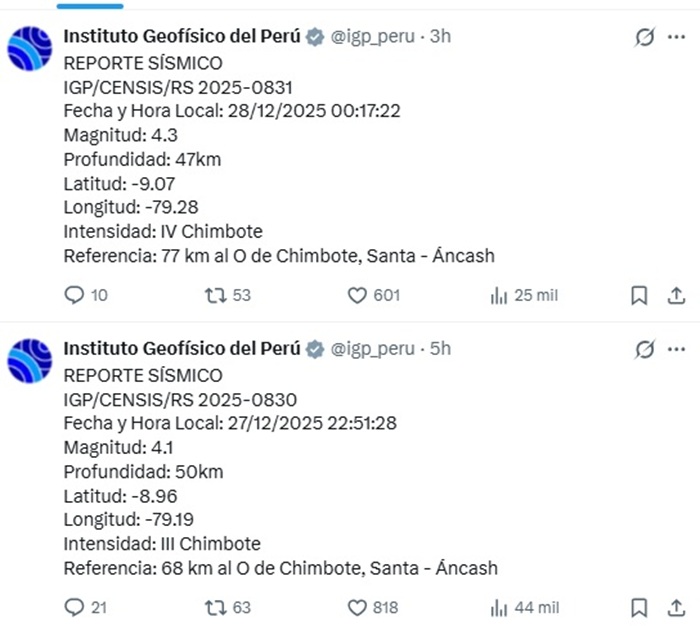Repost the magnitude 4.1 earthquake tweet

tap(215, 607)
